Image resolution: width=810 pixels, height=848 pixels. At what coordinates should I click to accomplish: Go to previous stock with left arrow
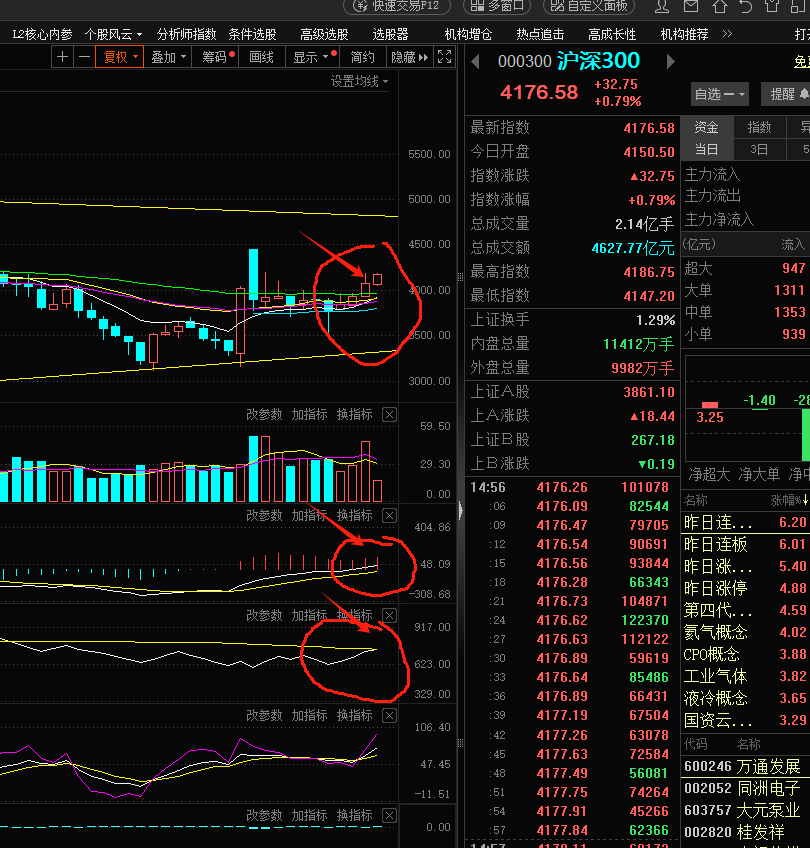coord(475,62)
